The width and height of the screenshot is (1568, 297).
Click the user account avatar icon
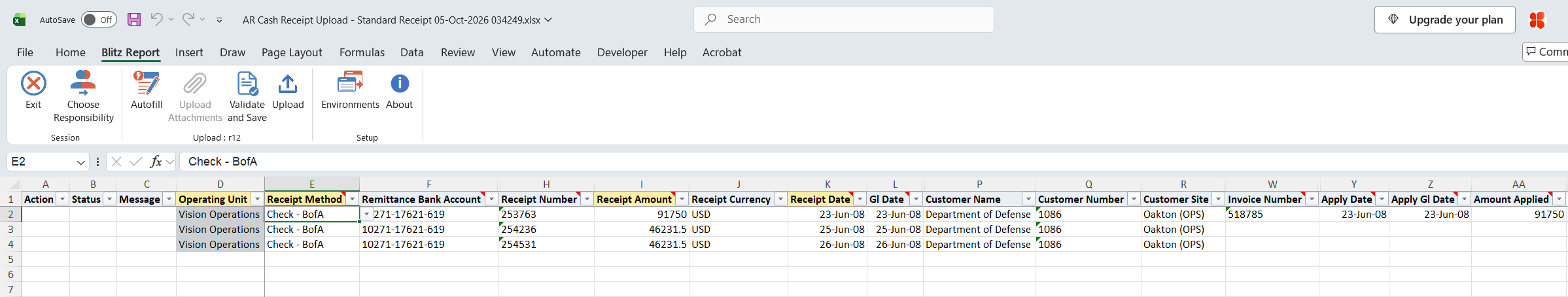[x=1537, y=20]
